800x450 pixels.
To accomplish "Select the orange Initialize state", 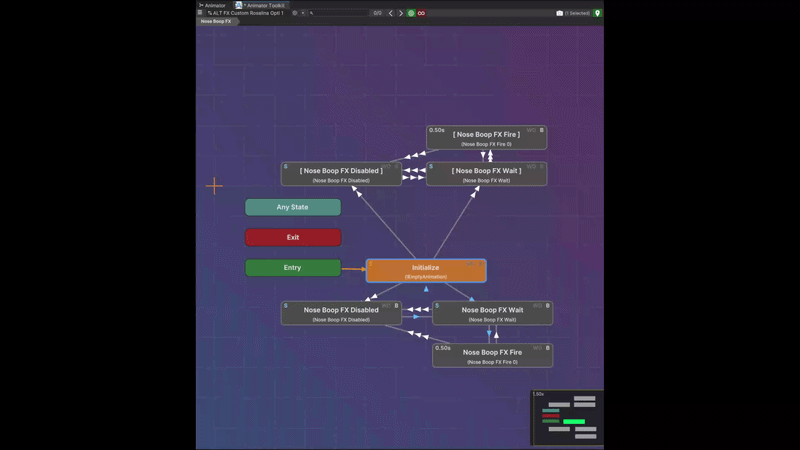I will click(x=426, y=270).
